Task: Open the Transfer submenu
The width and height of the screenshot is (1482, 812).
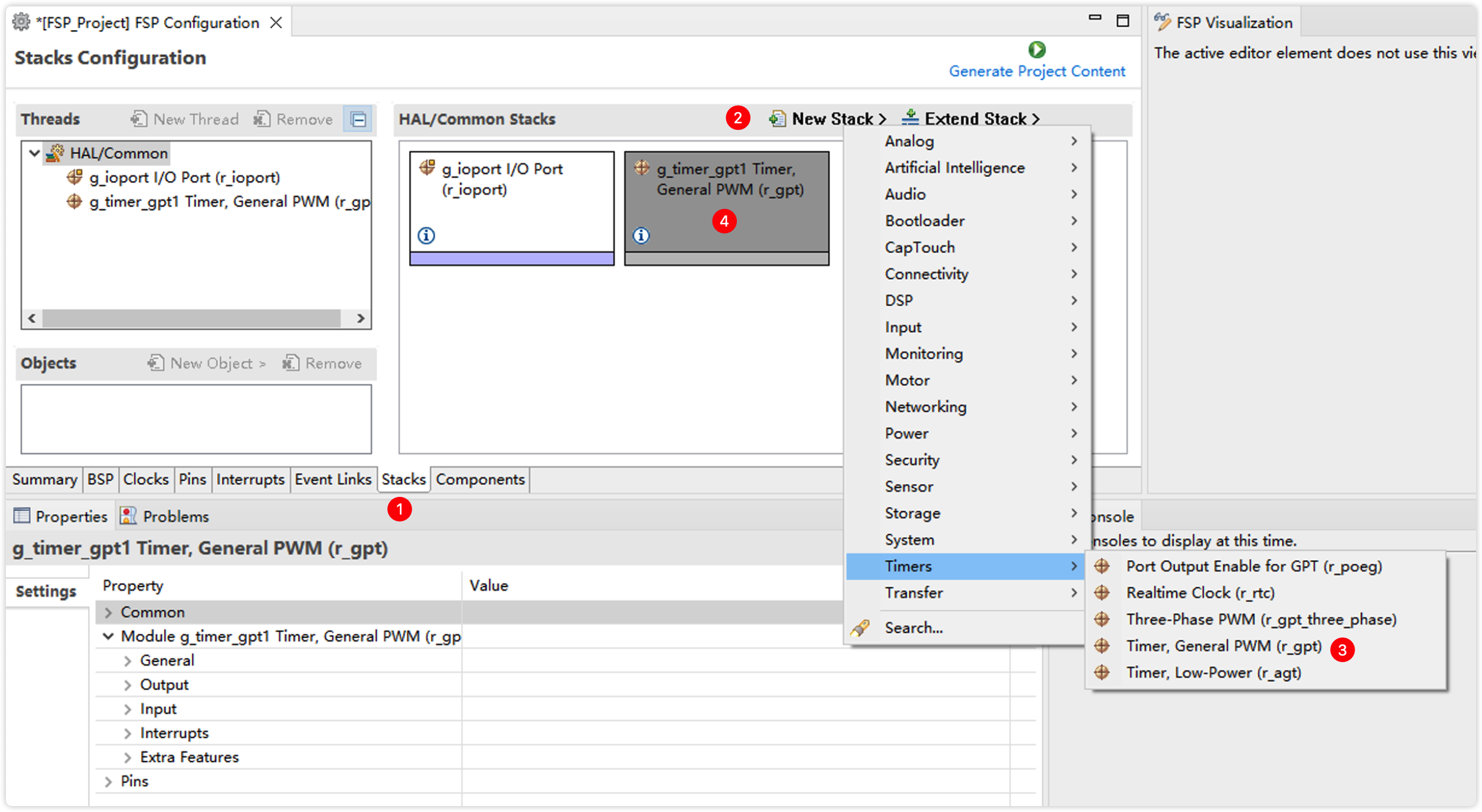Action: [x=966, y=593]
